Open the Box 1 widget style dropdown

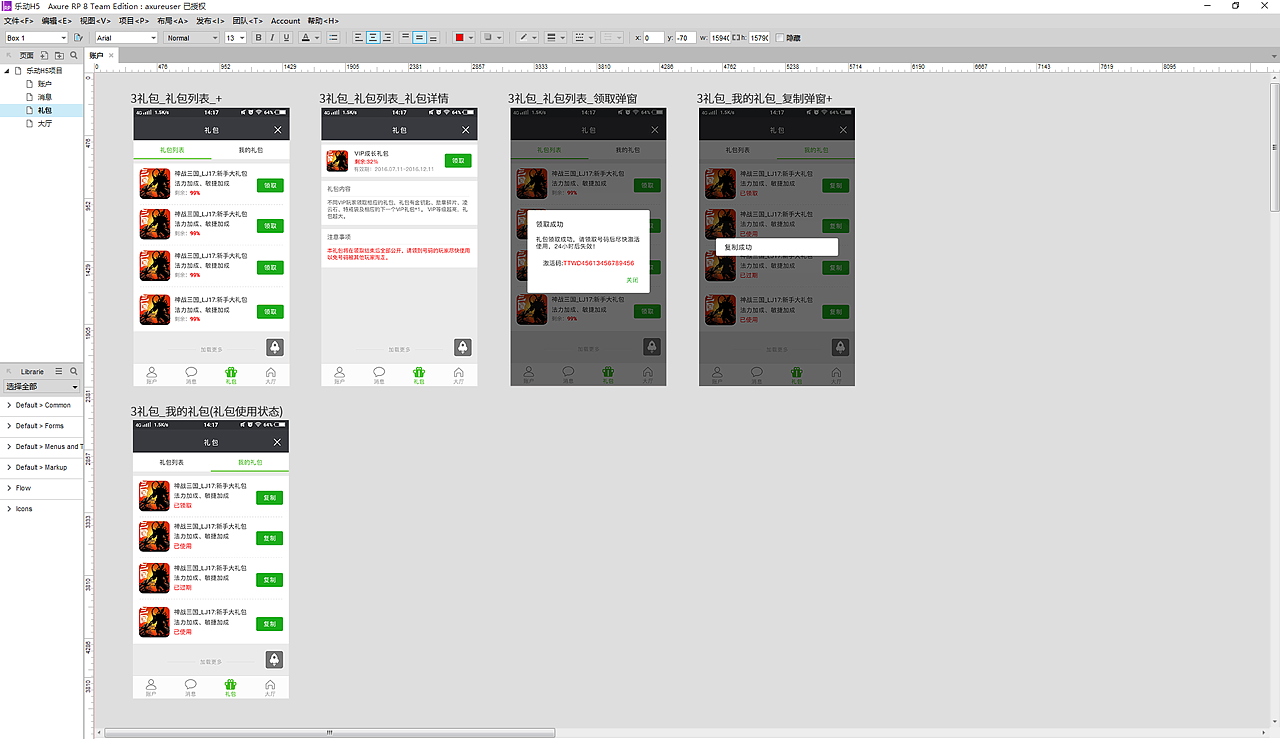36,38
